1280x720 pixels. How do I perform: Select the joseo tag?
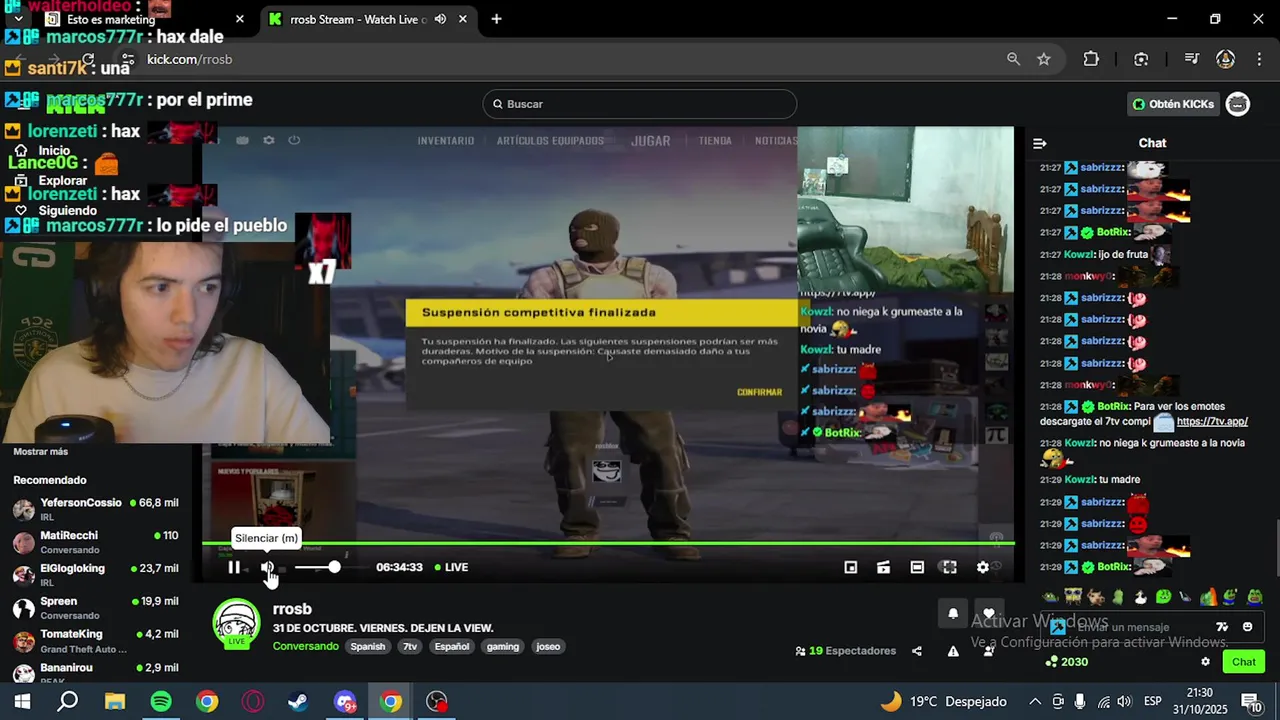(x=548, y=646)
